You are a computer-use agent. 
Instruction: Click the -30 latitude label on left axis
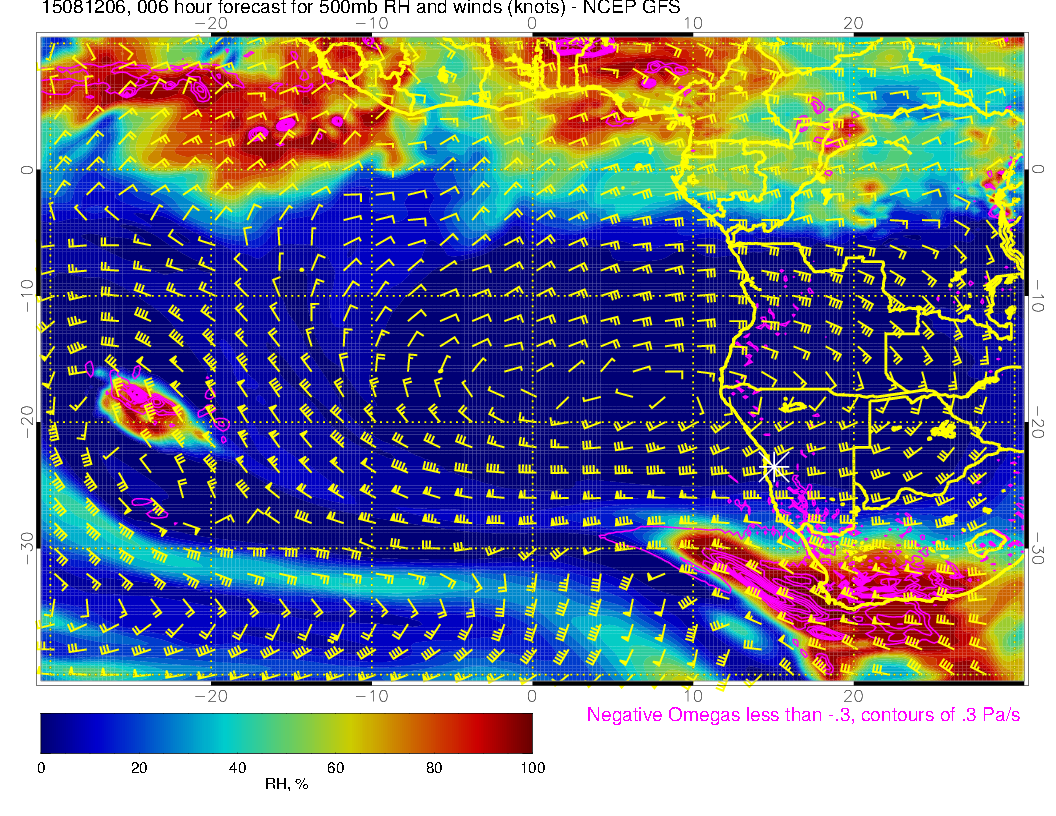pyautogui.click(x=27, y=547)
